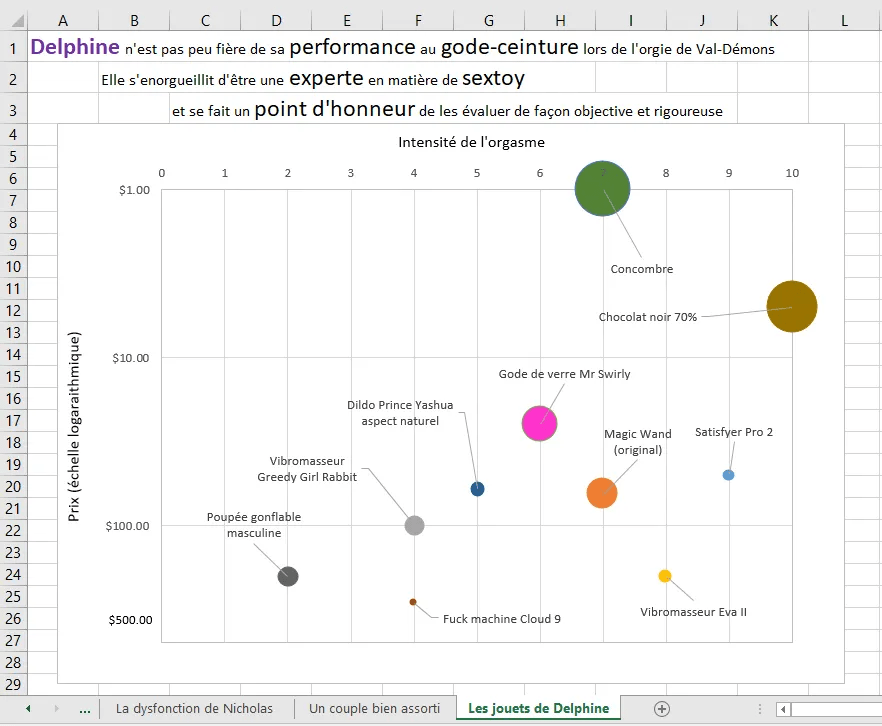Viewport: 882px width, 726px height.
Task: Click the next sheet navigation arrow
Action: 56,708
